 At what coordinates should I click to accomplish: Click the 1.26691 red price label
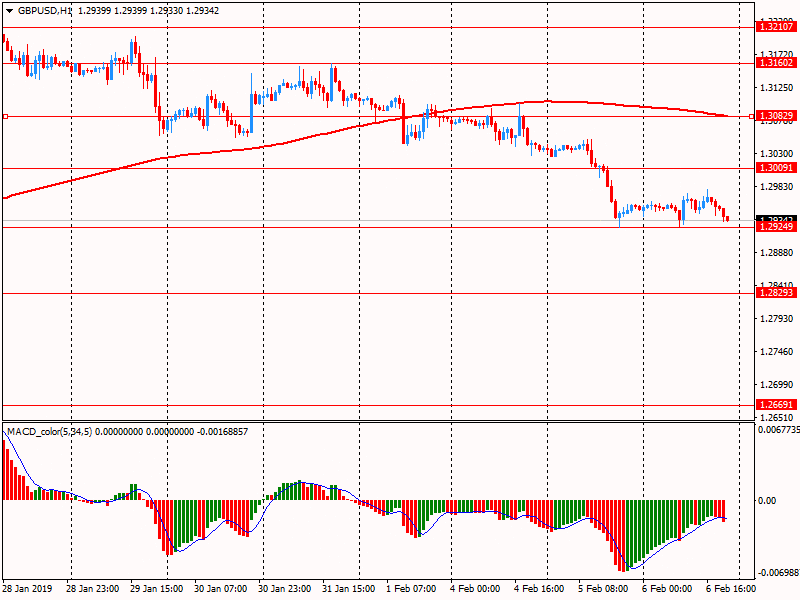(776, 405)
